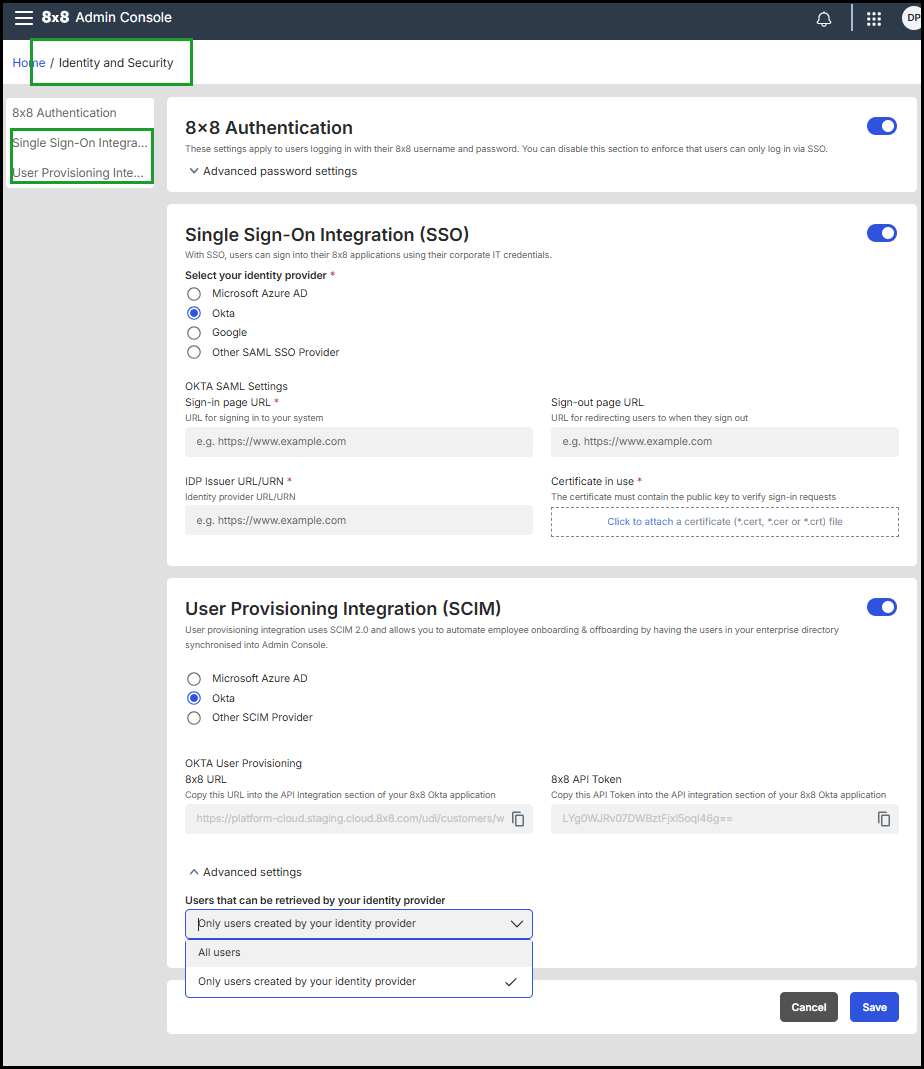Go to Single Sign-On Integration sidebar item
This screenshot has width=924, height=1069.
coord(80,143)
